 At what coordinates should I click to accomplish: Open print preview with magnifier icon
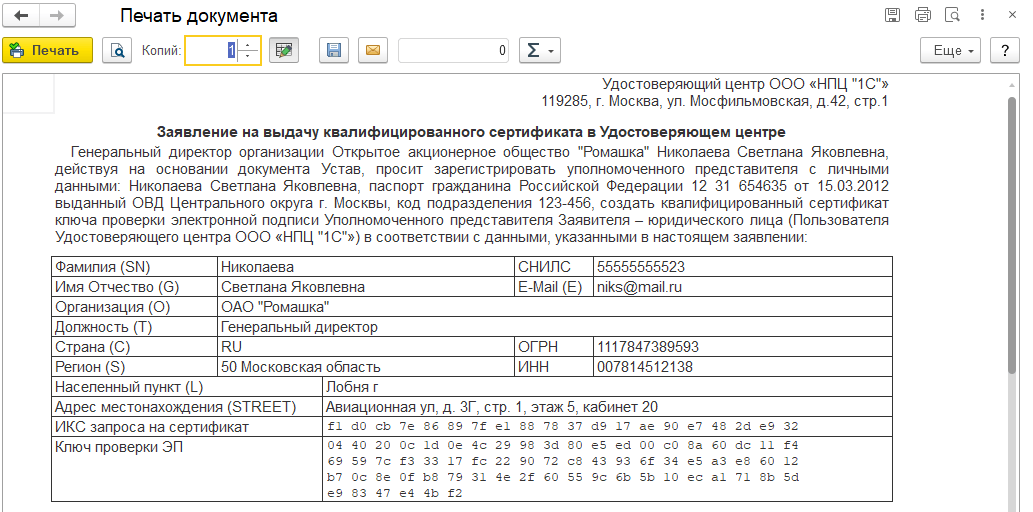[117, 50]
